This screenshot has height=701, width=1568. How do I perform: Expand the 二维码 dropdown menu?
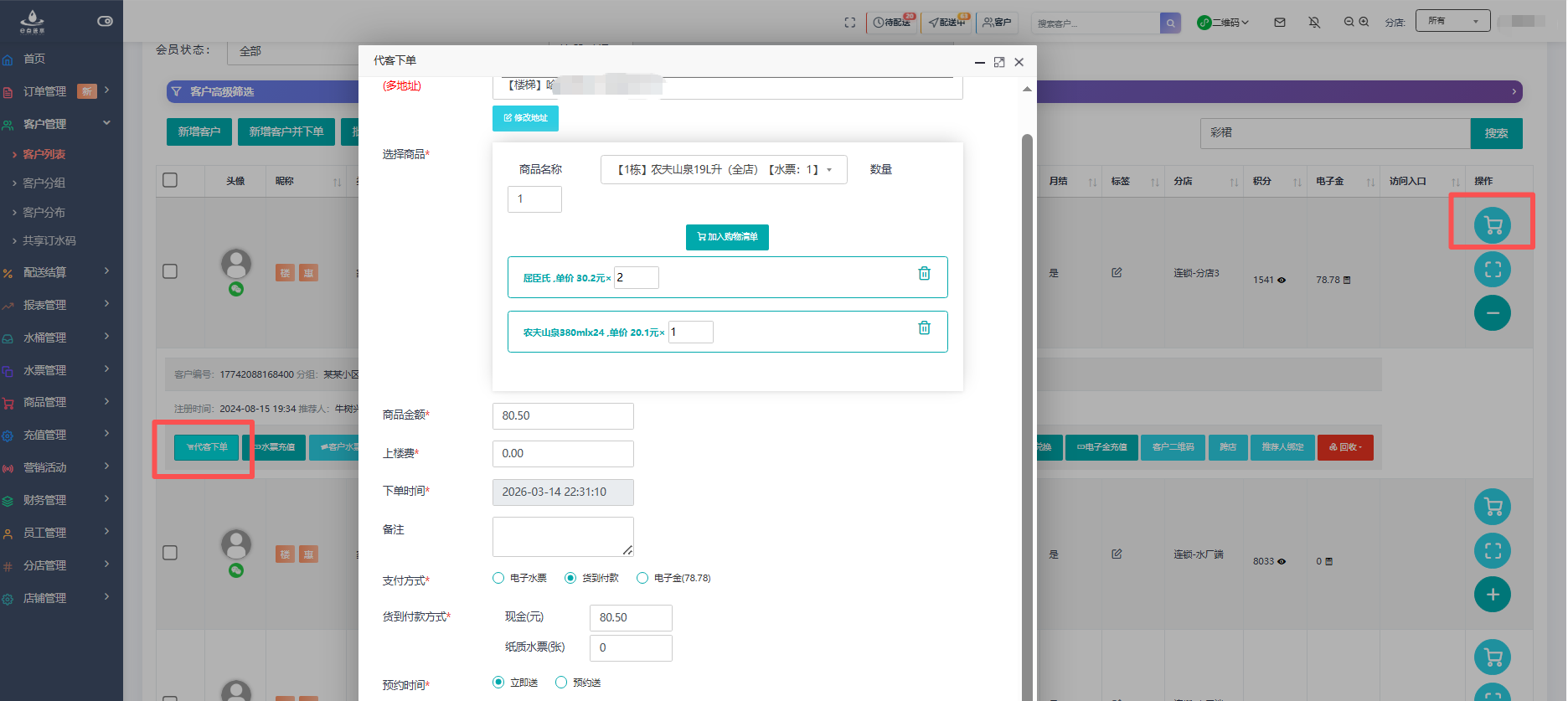[1223, 23]
